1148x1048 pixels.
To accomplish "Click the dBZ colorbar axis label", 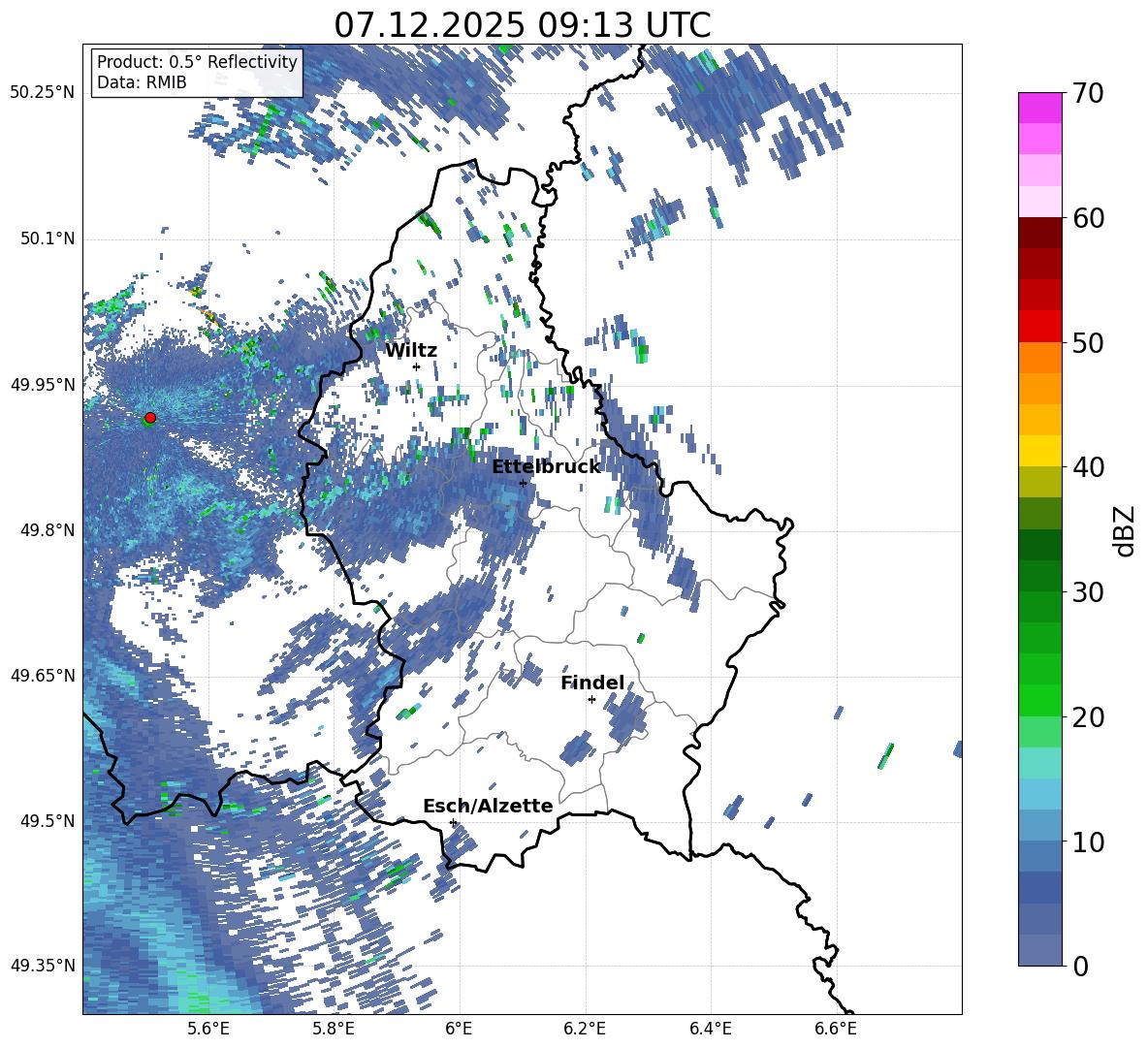I will coord(1126,530).
